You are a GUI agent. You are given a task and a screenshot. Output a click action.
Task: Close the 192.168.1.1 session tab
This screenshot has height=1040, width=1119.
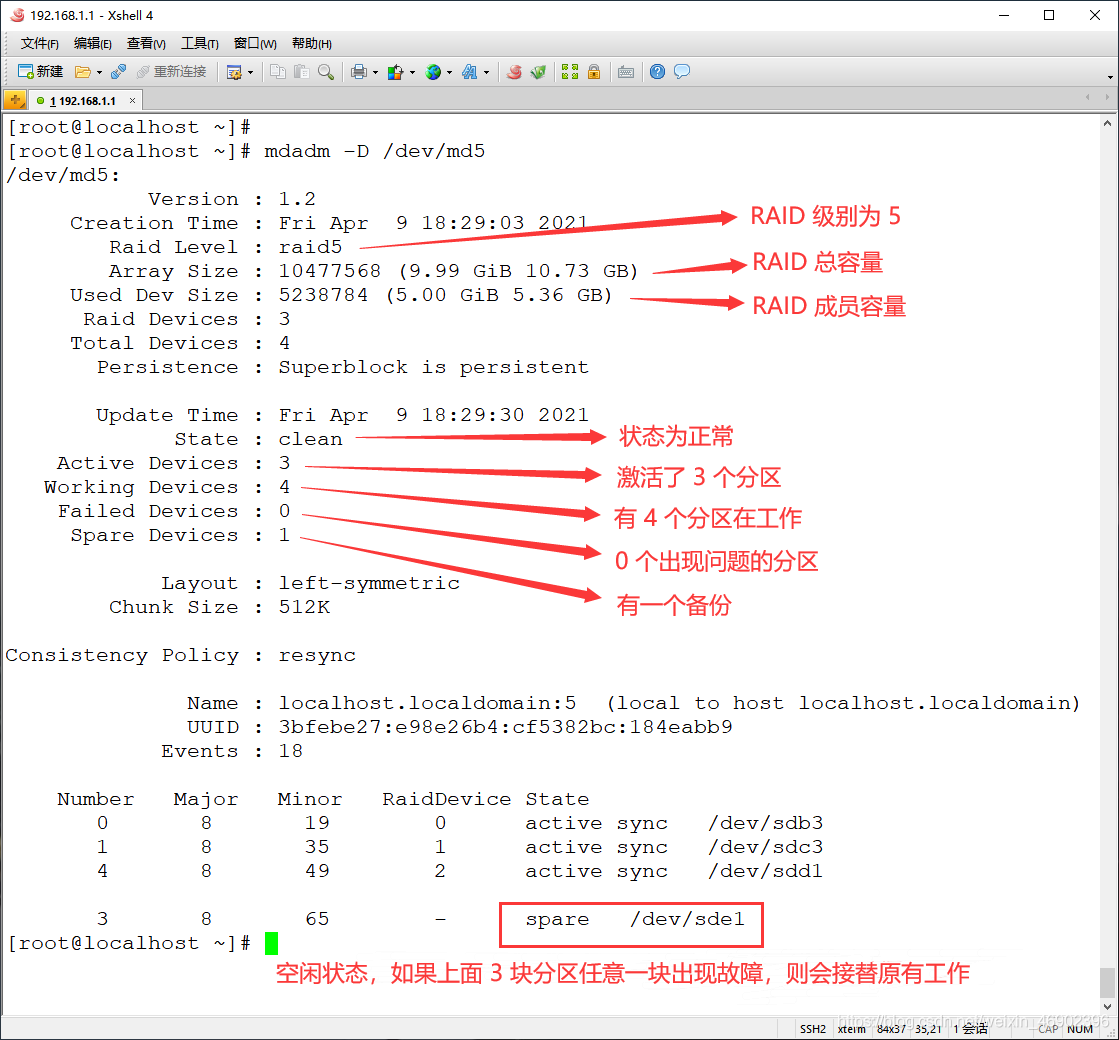(132, 101)
